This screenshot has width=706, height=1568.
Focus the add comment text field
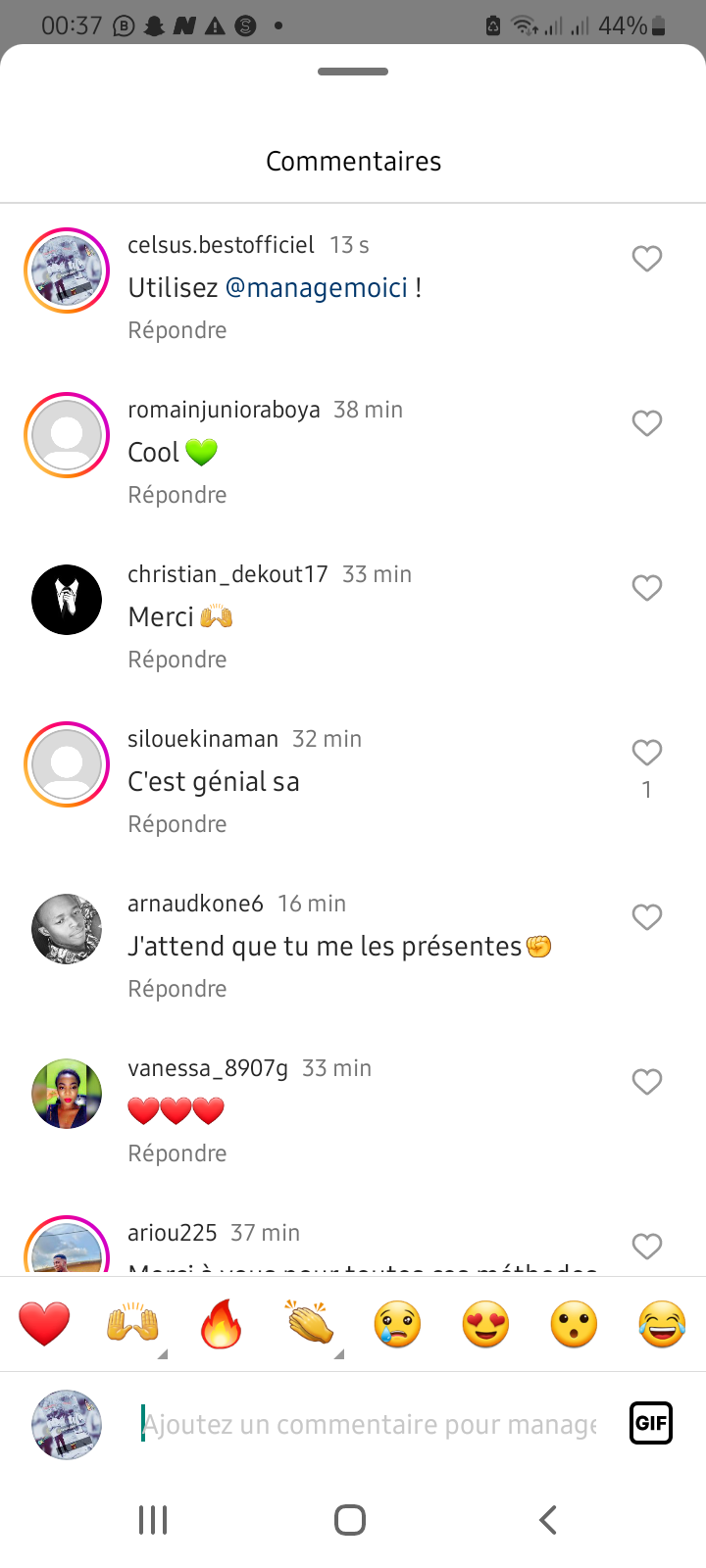369,1424
